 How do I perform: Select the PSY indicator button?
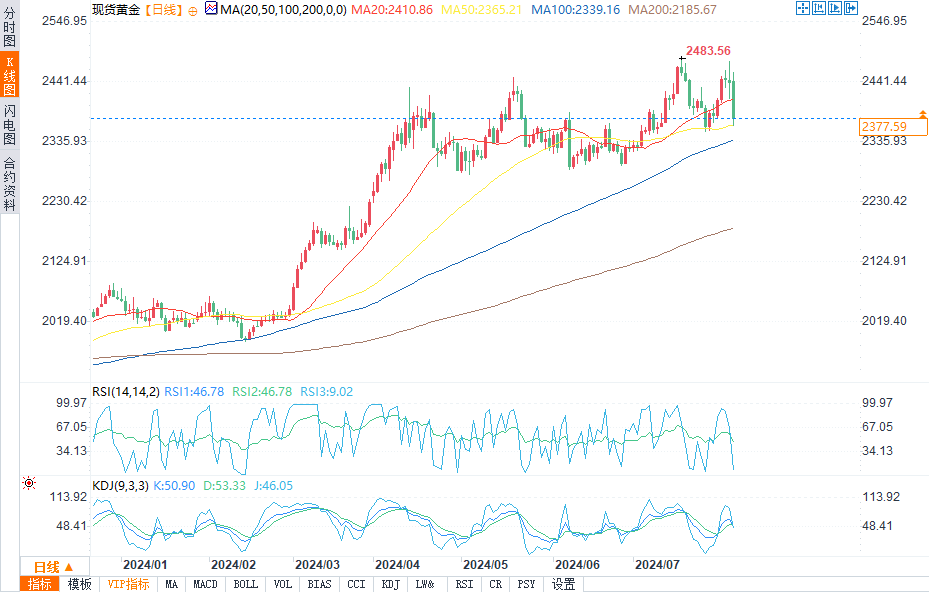[x=526, y=584]
